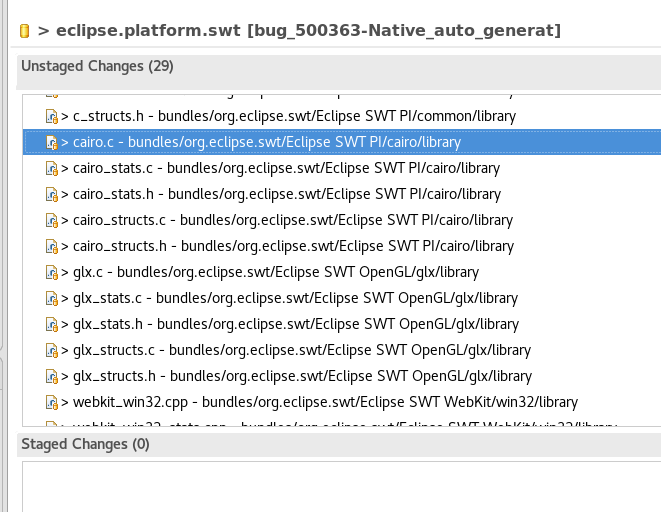Click the file icon for cairo_stats.h
This screenshot has width=661, height=512.
pos(52,194)
